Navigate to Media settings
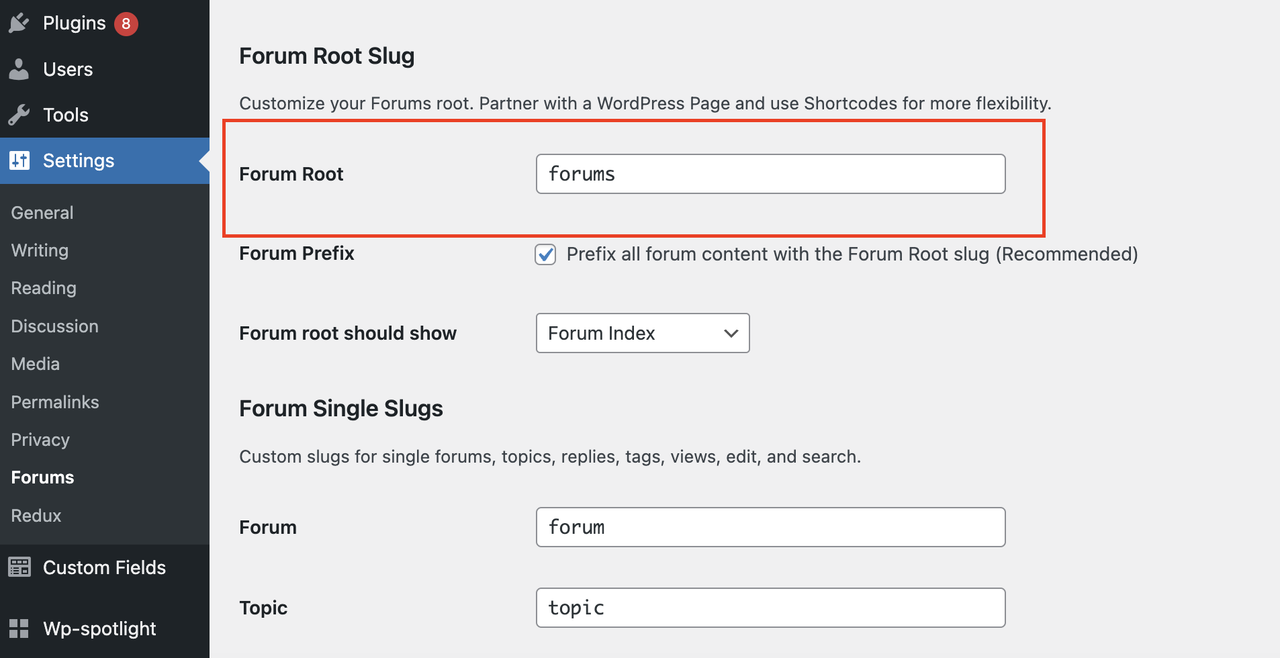Viewport: 1280px width, 658px height. [x=35, y=364]
